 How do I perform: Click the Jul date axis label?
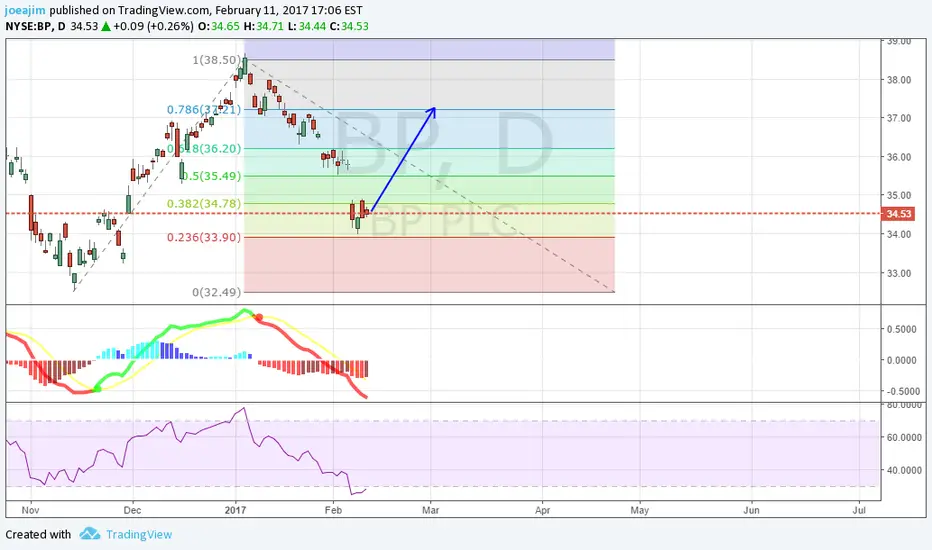[x=859, y=510]
